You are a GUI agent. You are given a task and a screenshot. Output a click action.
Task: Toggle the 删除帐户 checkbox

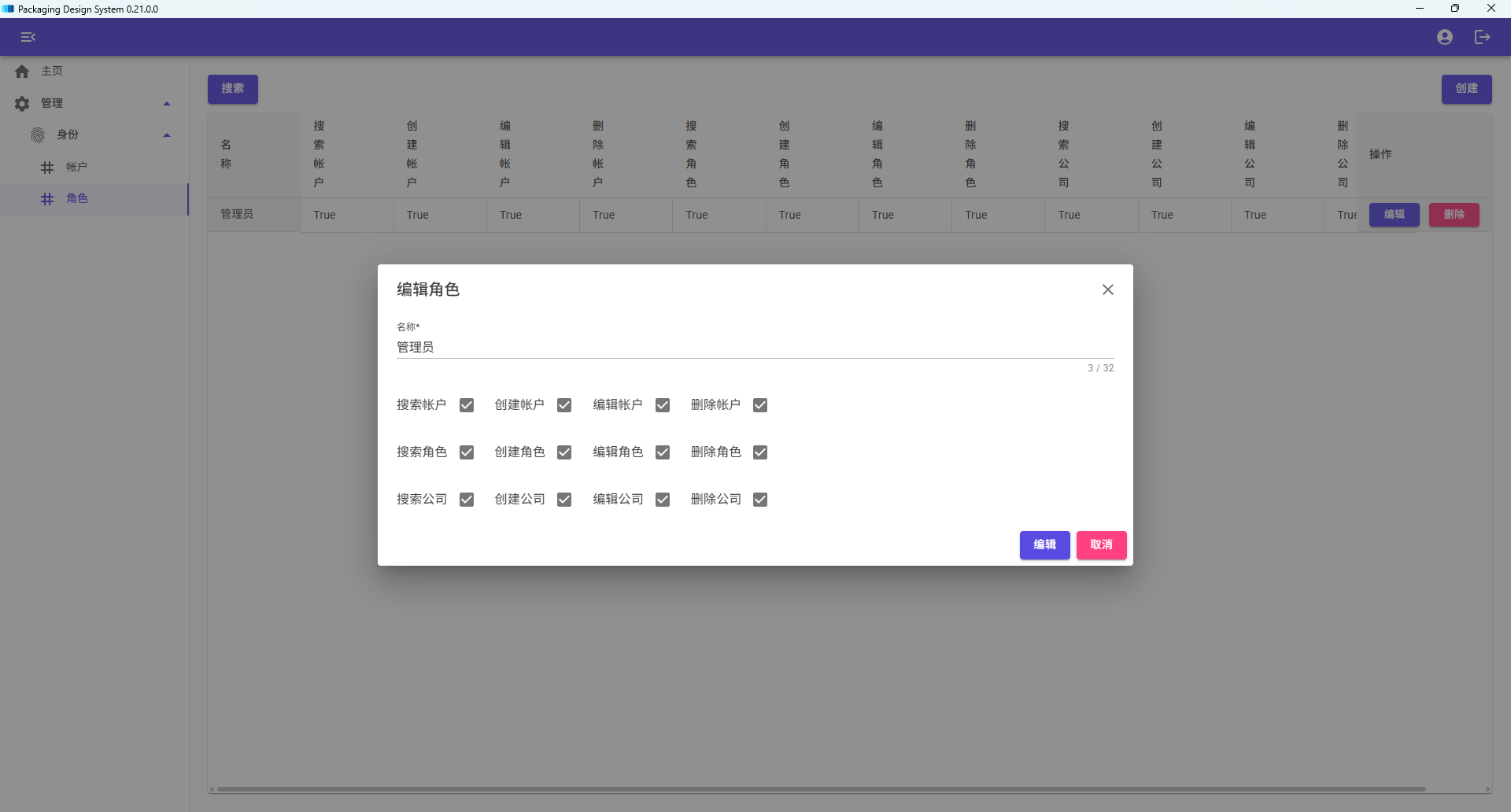pos(760,405)
